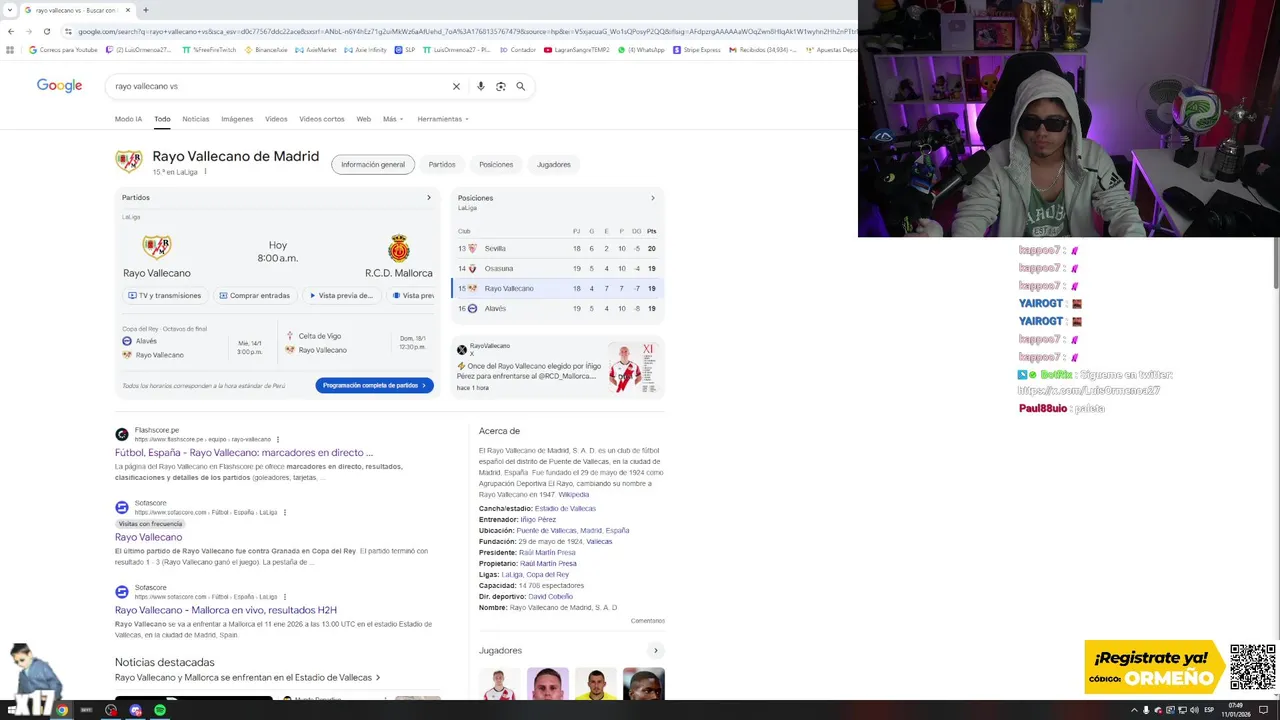Expand the Jugadores section arrow
The image size is (1280, 720).
click(656, 650)
